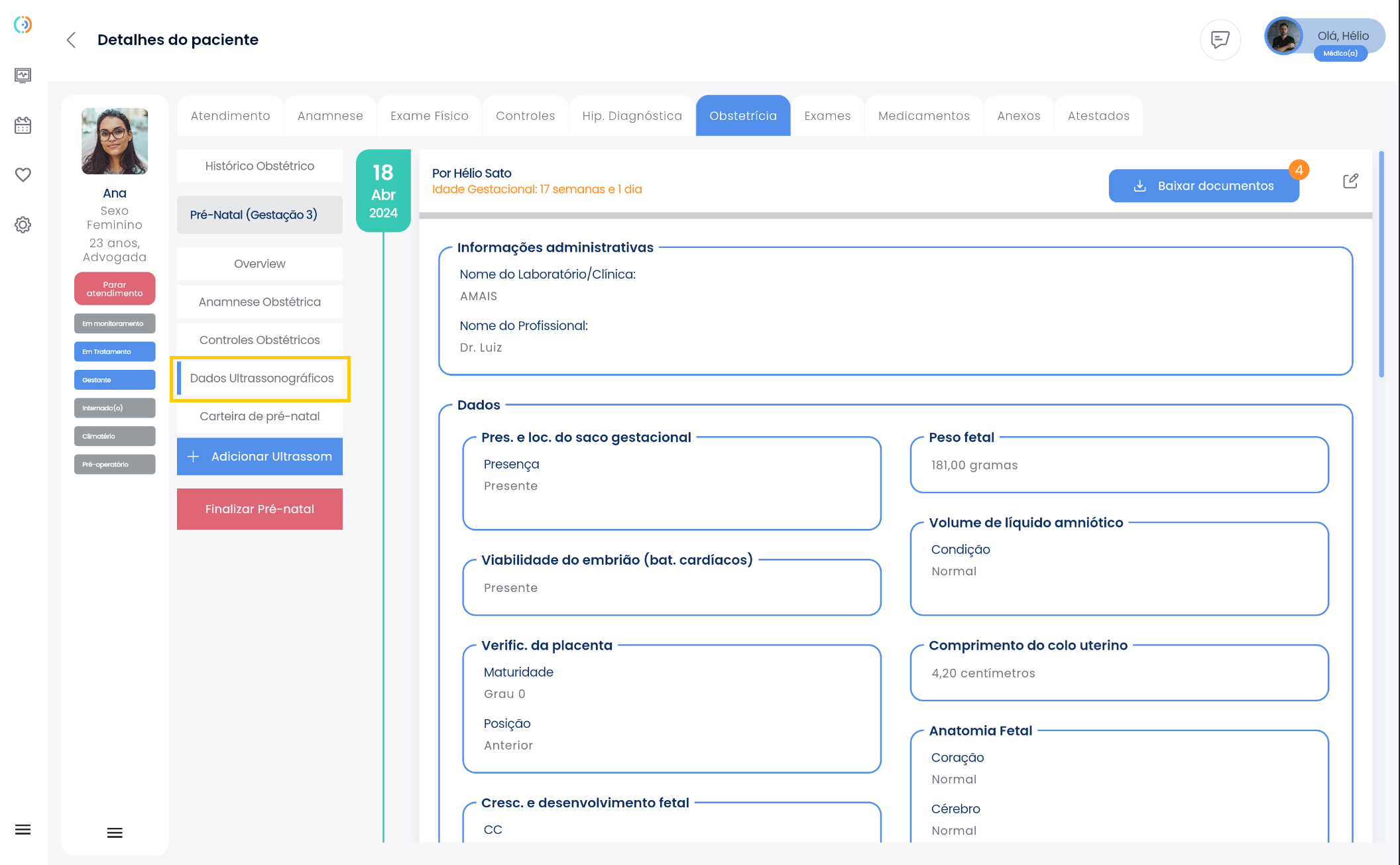
Task: Click the AMAIS laboratory value
Action: point(479,296)
